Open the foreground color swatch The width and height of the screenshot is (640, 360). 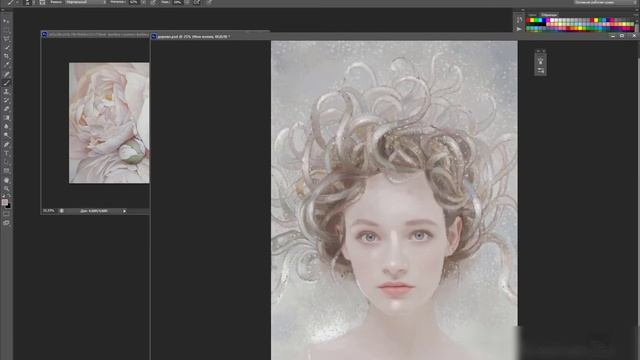(4, 202)
